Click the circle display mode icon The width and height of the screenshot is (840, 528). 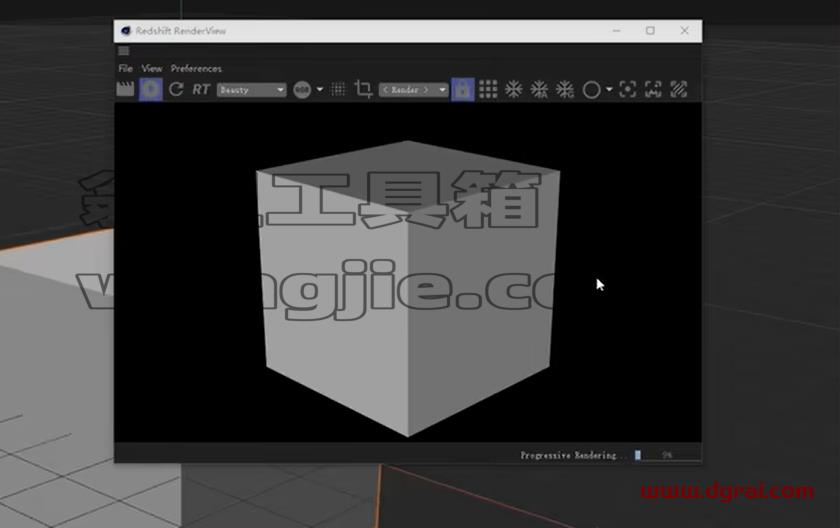point(591,89)
